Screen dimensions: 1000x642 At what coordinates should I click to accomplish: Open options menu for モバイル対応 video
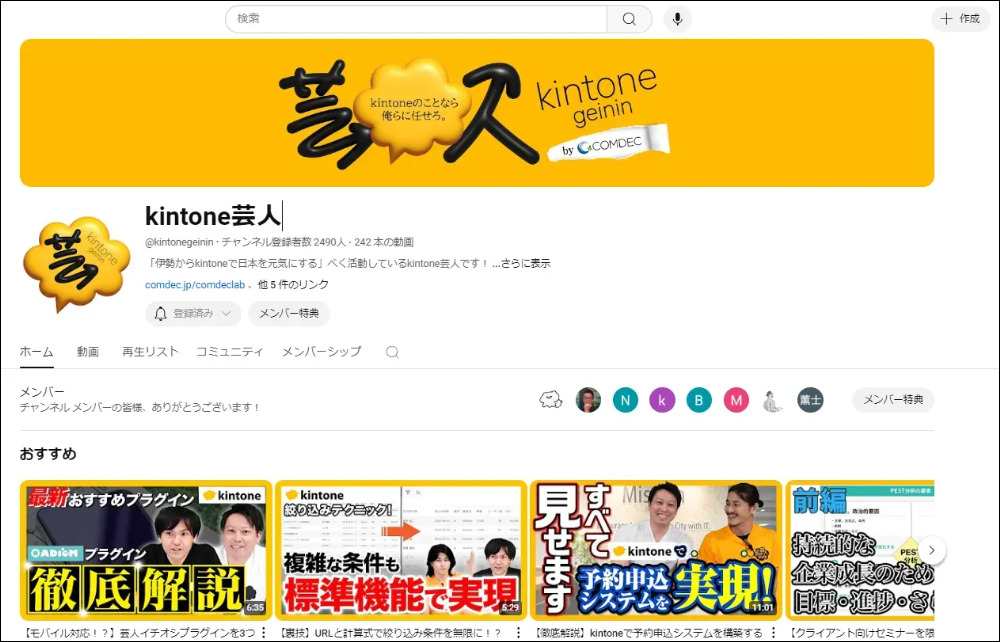pyautogui.click(x=264, y=633)
